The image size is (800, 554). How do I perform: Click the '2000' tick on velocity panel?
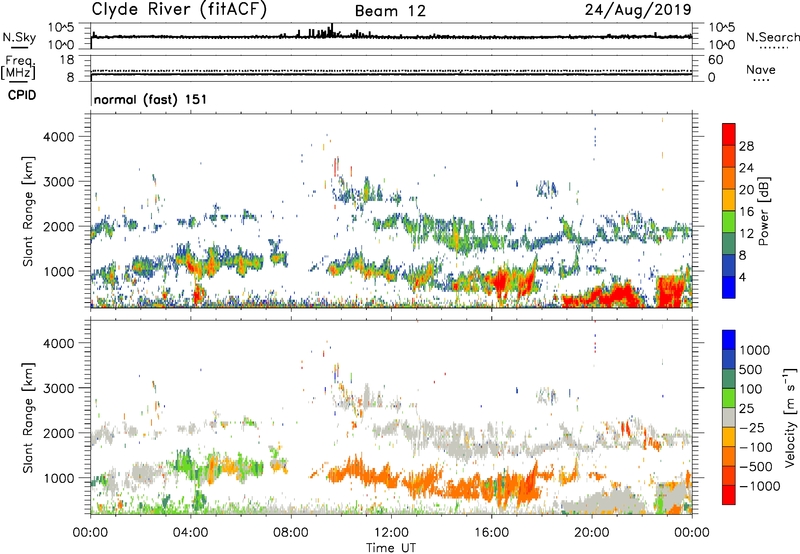click(59, 433)
